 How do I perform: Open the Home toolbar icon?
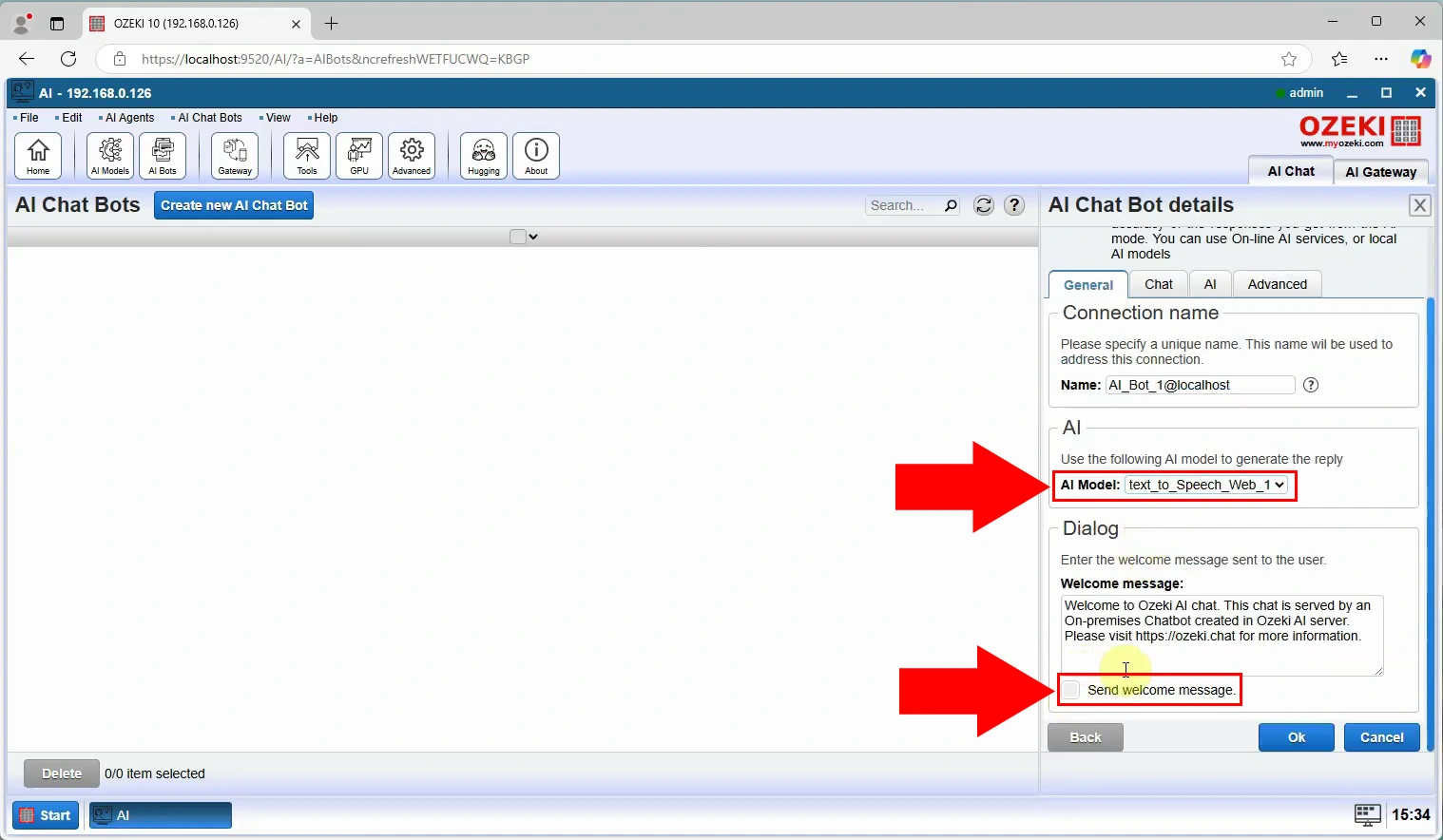click(x=38, y=155)
